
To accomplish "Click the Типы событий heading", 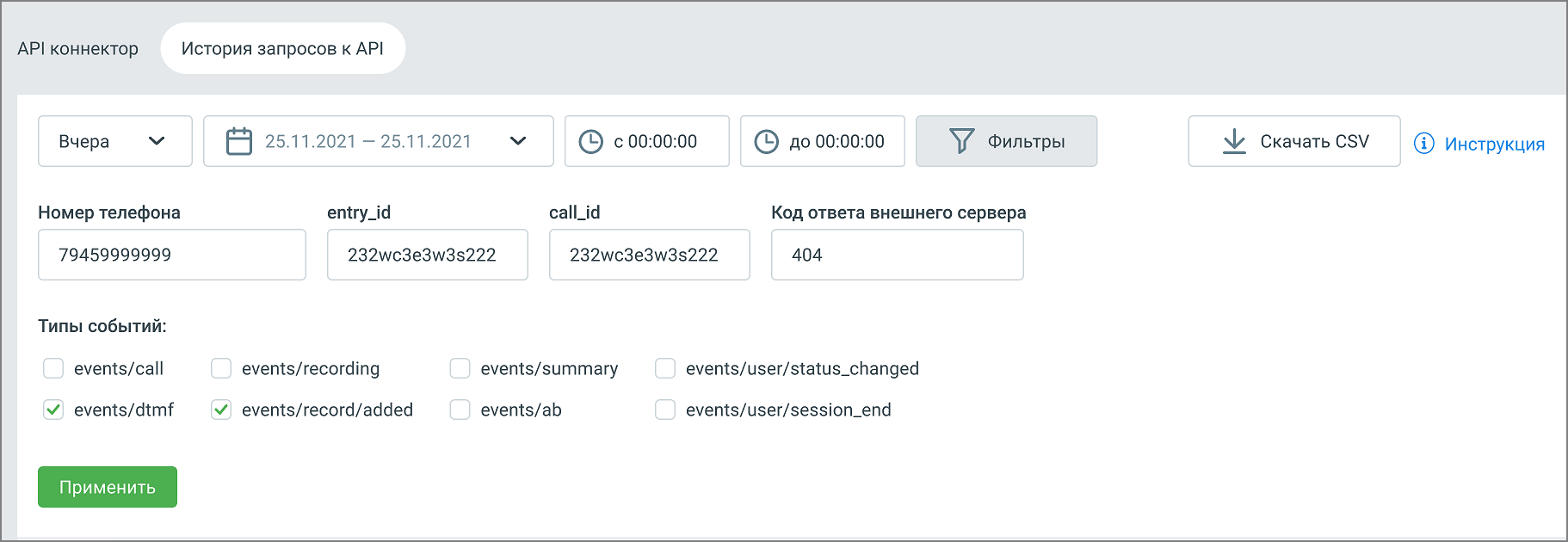I will pos(102,326).
